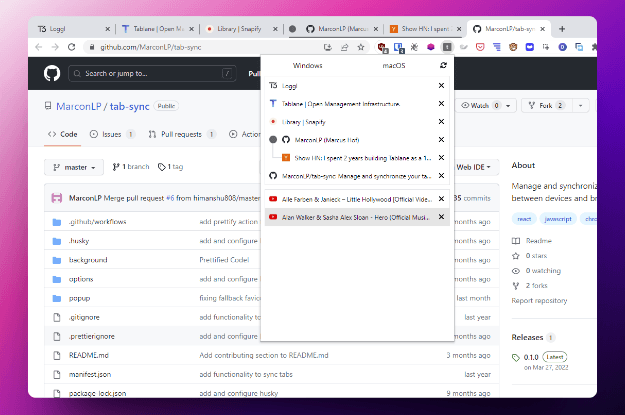Open the background folder
Image resolution: width=625 pixels, height=415 pixels.
(88, 260)
